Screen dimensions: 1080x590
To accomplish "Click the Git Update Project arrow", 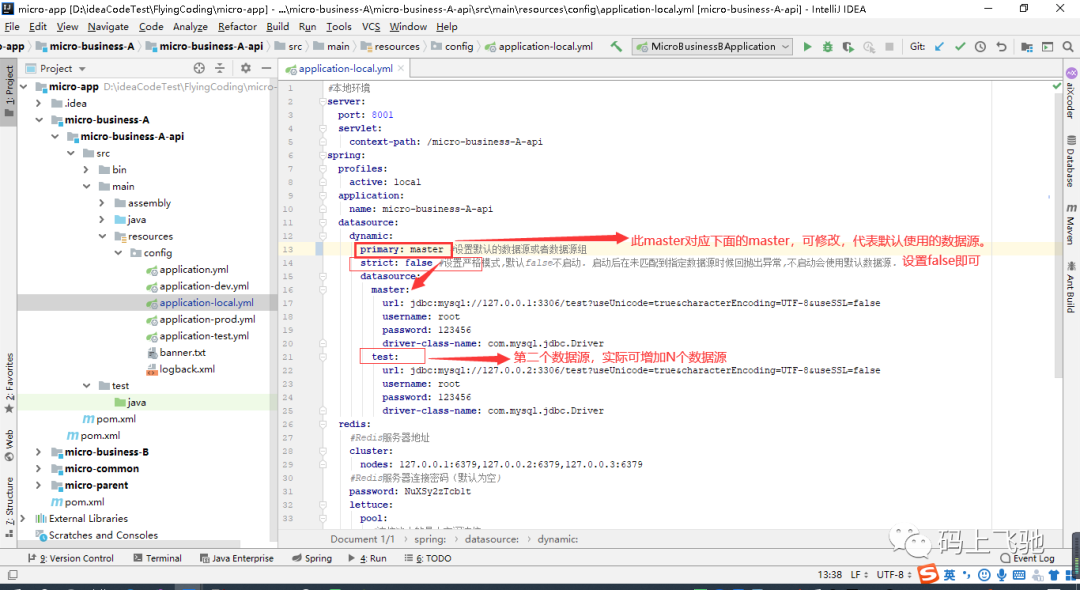I will pos(939,47).
